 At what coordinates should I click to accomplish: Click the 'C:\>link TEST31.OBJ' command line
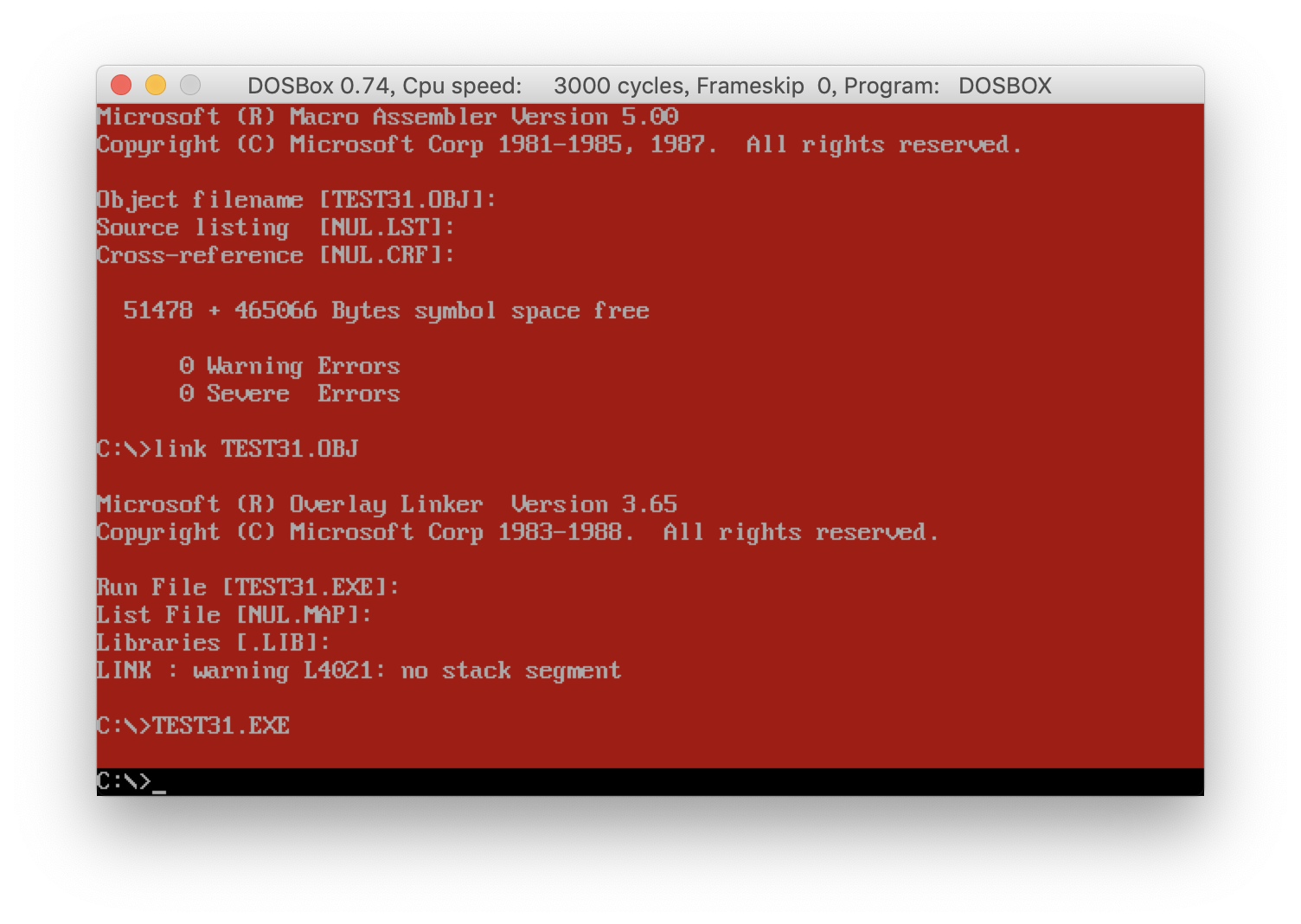[x=228, y=449]
